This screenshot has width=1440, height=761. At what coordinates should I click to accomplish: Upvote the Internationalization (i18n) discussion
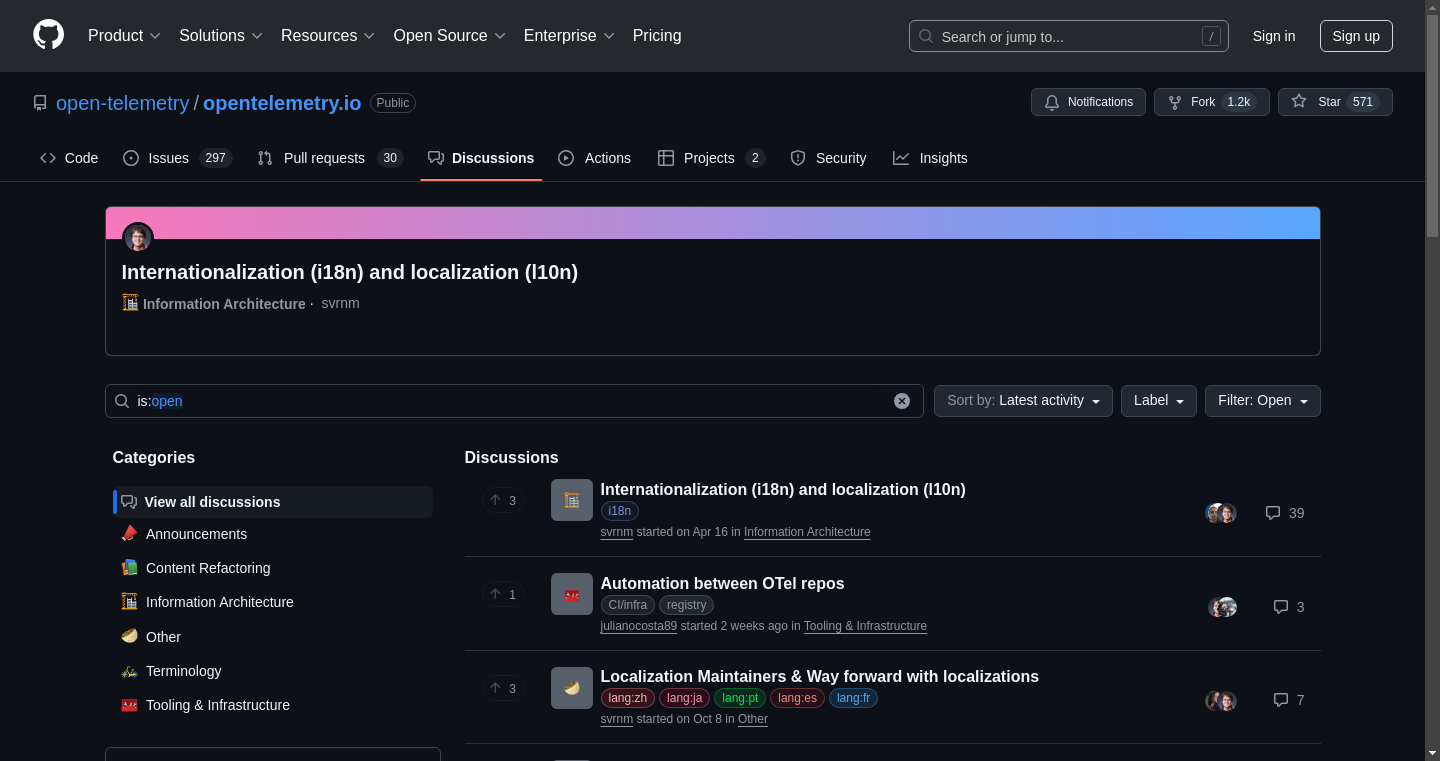click(x=503, y=500)
